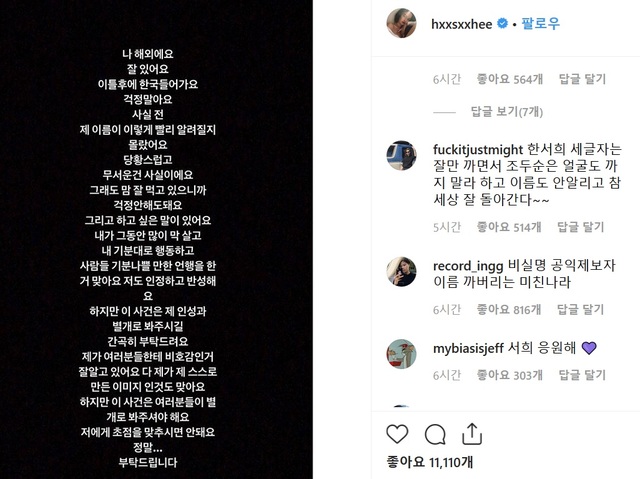Open the hxxsxxhee profile picture
The width and height of the screenshot is (640, 479).
tap(402, 23)
